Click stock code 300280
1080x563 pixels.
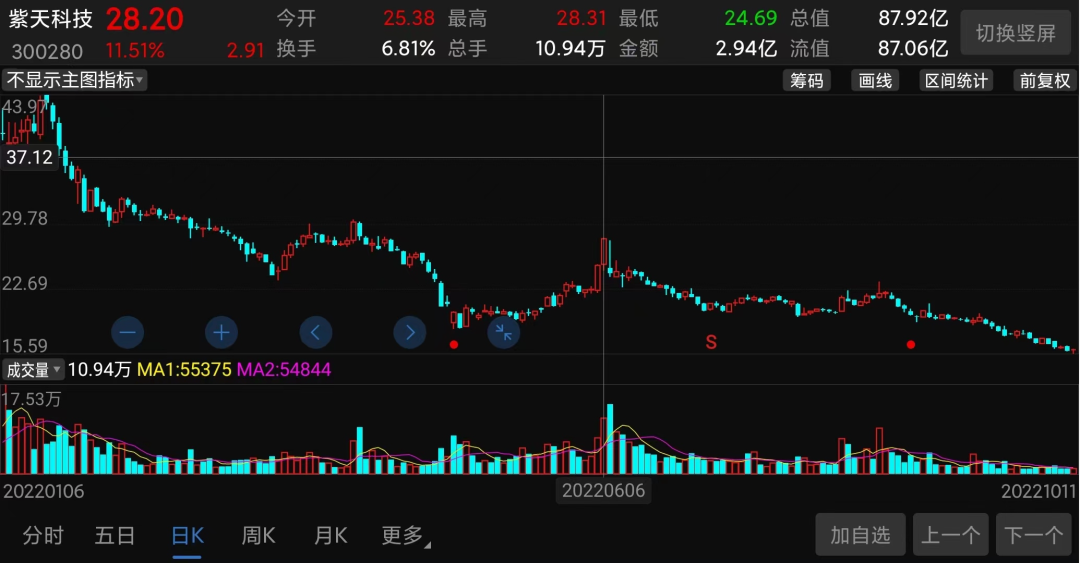point(47,51)
